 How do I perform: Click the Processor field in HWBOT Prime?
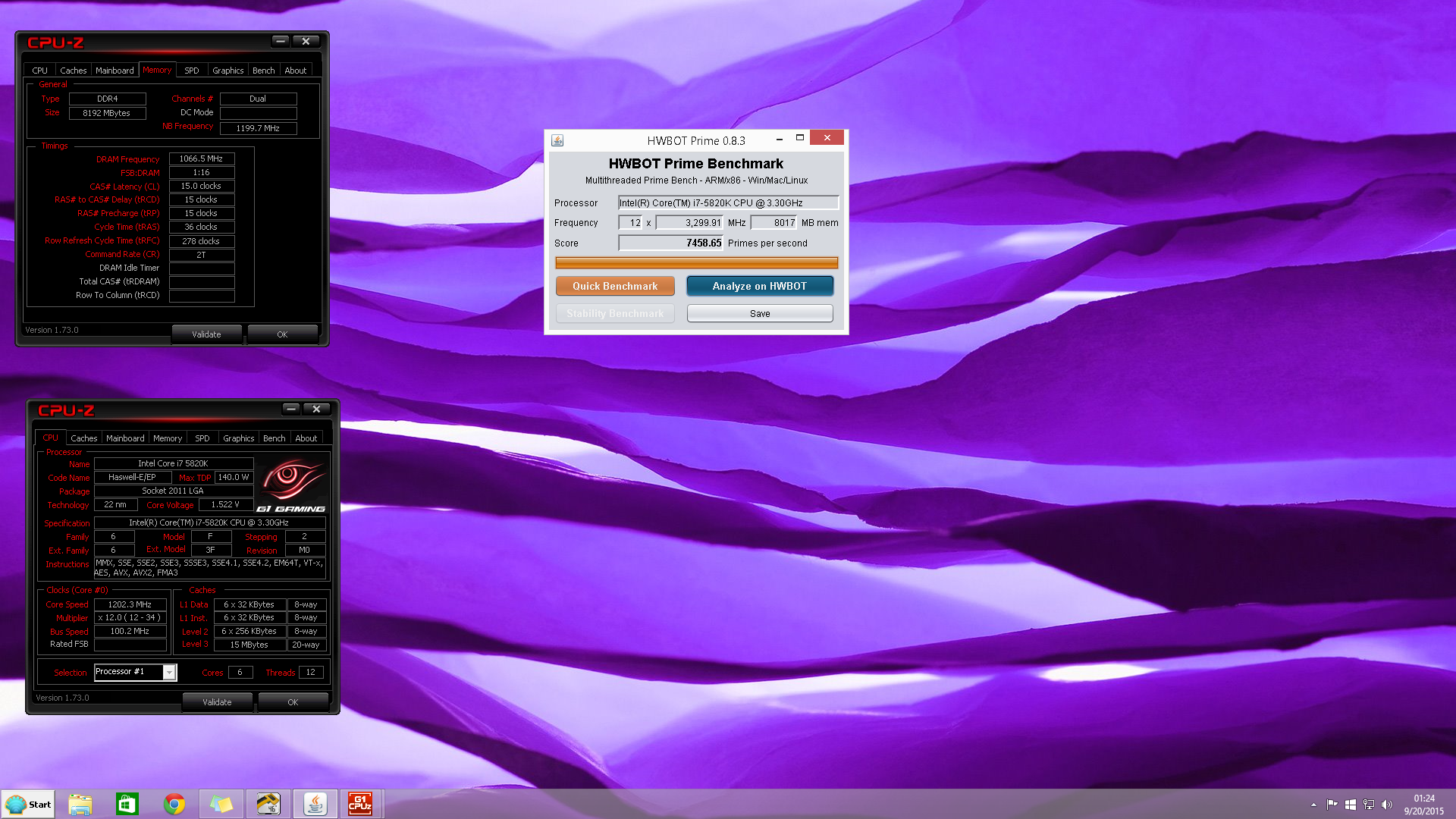click(729, 202)
